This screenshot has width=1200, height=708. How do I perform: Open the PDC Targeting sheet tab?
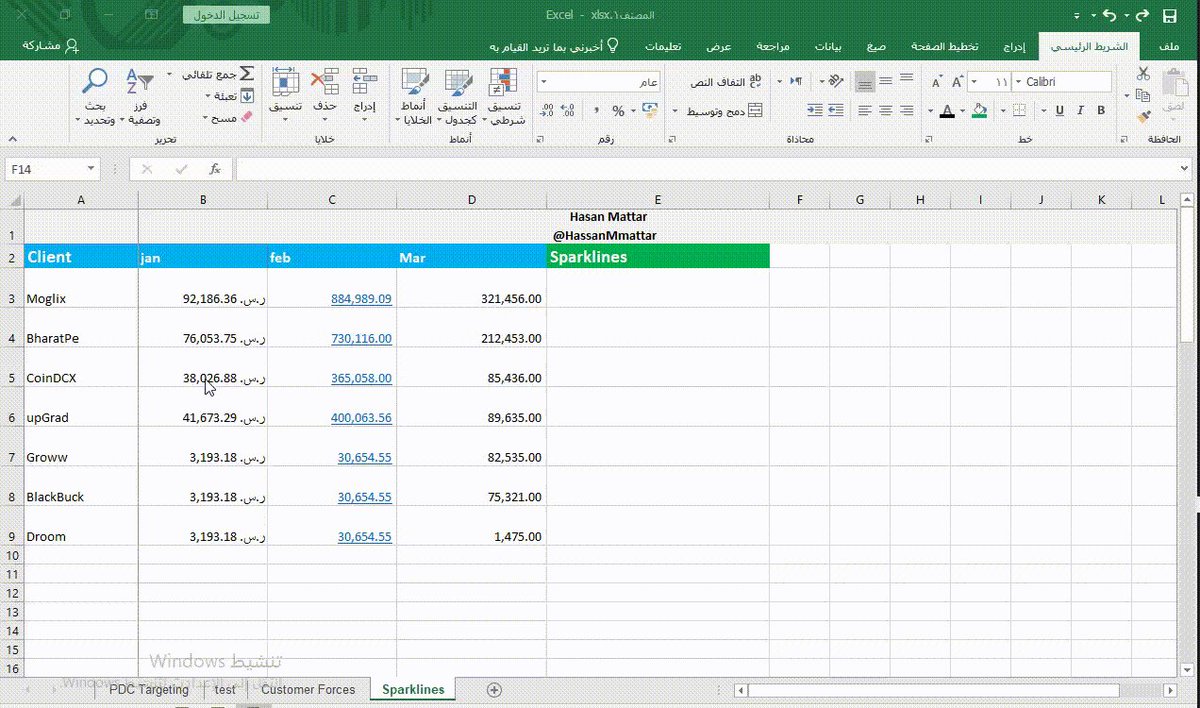pyautogui.click(x=149, y=689)
